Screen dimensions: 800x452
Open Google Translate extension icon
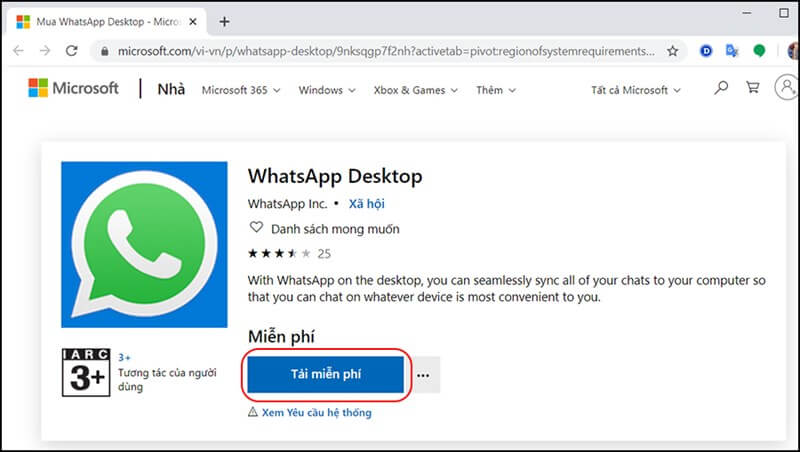[x=732, y=51]
